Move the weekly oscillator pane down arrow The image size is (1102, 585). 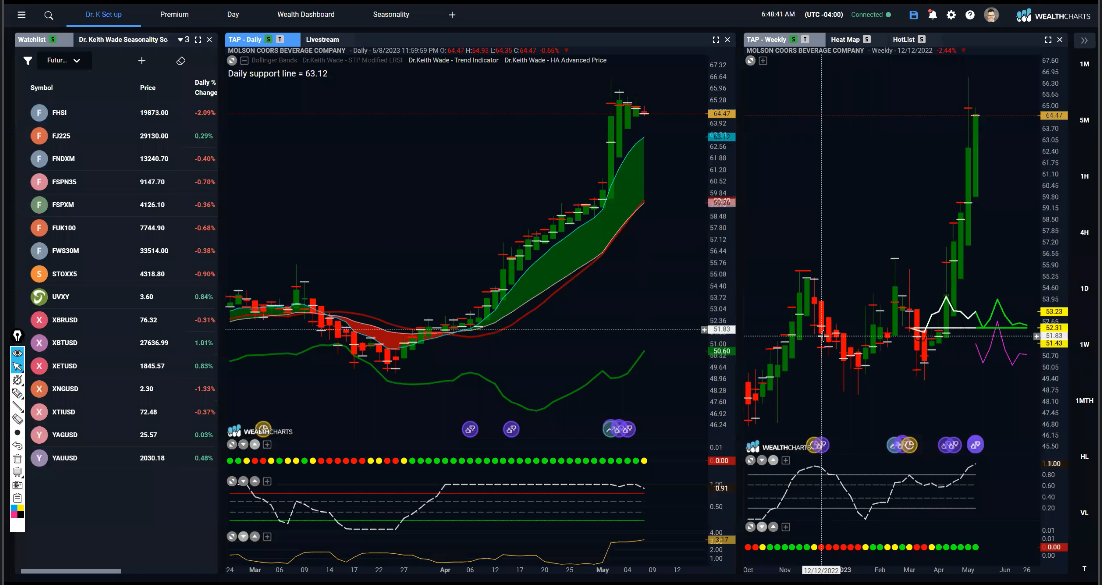(762, 461)
